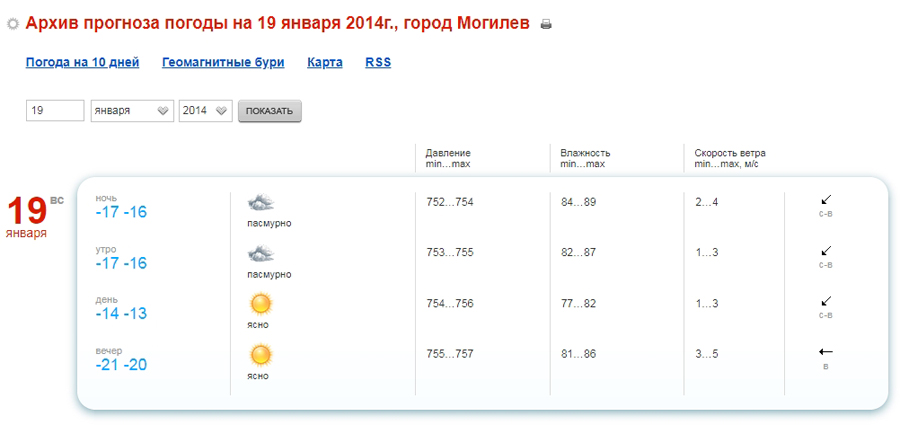Click the morning wind direction arrow
Viewport: 900px width, 425px height.
click(826, 250)
